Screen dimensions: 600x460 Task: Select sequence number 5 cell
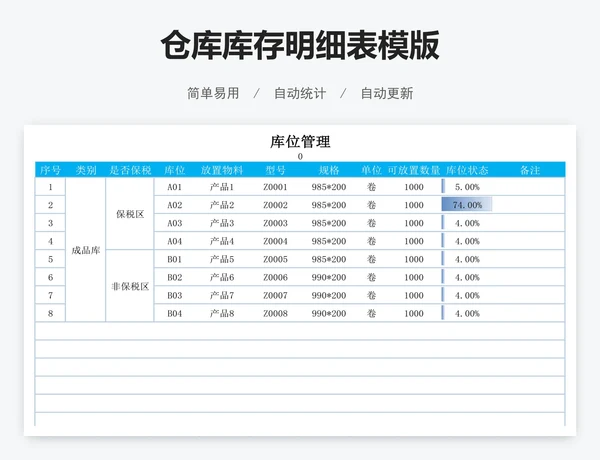click(50, 259)
